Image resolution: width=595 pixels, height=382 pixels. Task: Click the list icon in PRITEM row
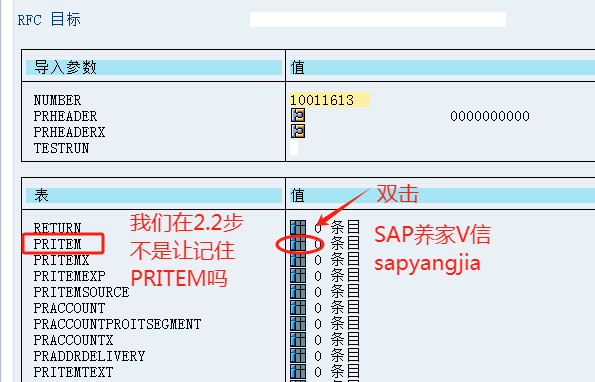(353, 244)
